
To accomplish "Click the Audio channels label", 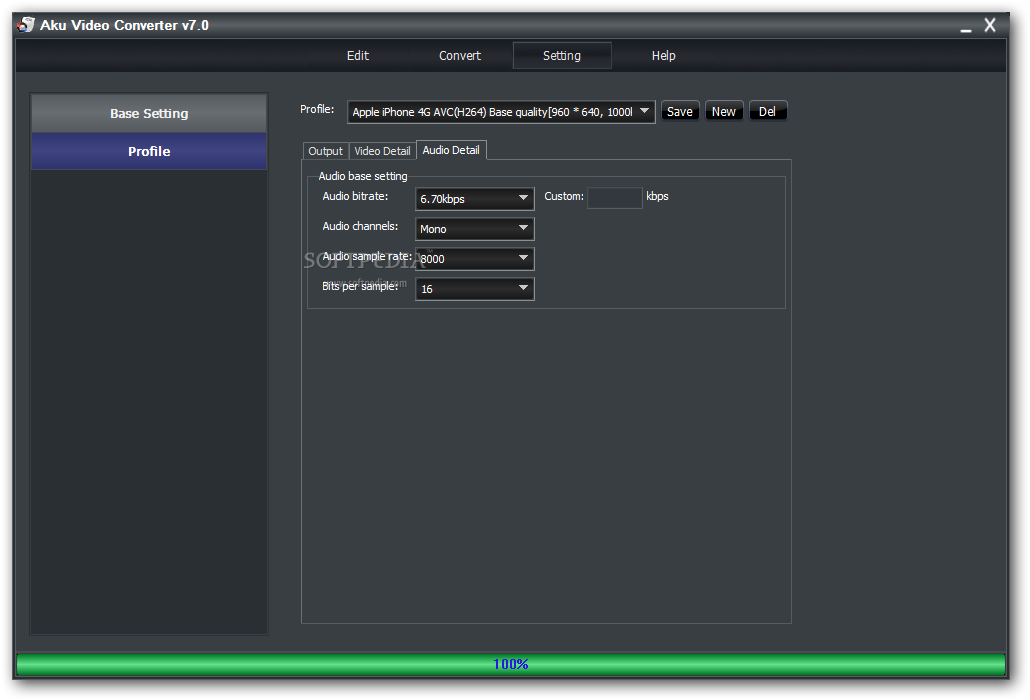I will click(x=360, y=227).
